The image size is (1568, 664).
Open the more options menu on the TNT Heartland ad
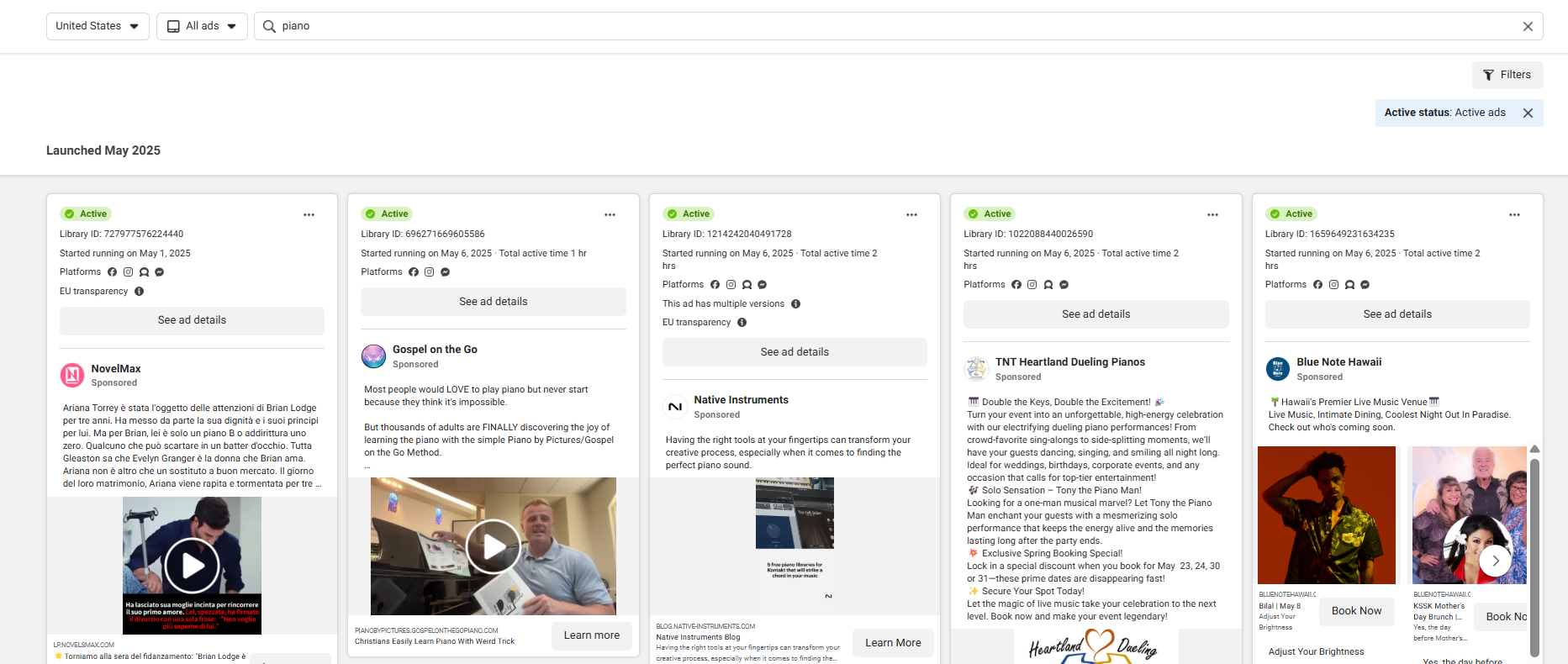point(1212,215)
